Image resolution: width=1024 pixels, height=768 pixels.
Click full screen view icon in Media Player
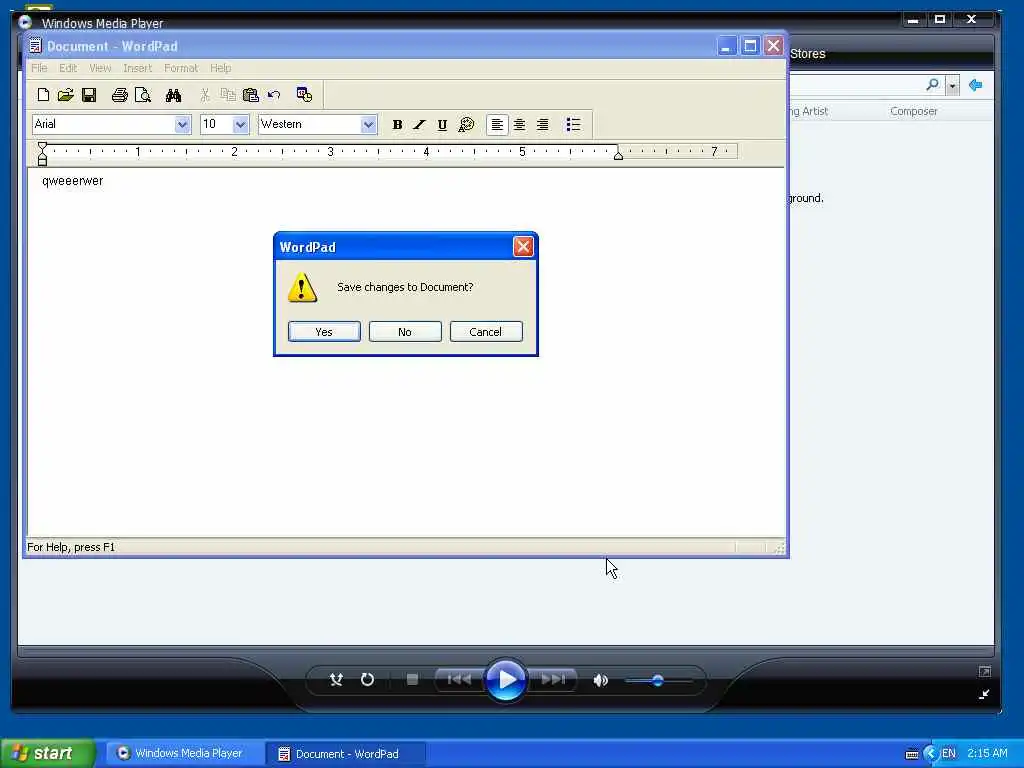(984, 671)
